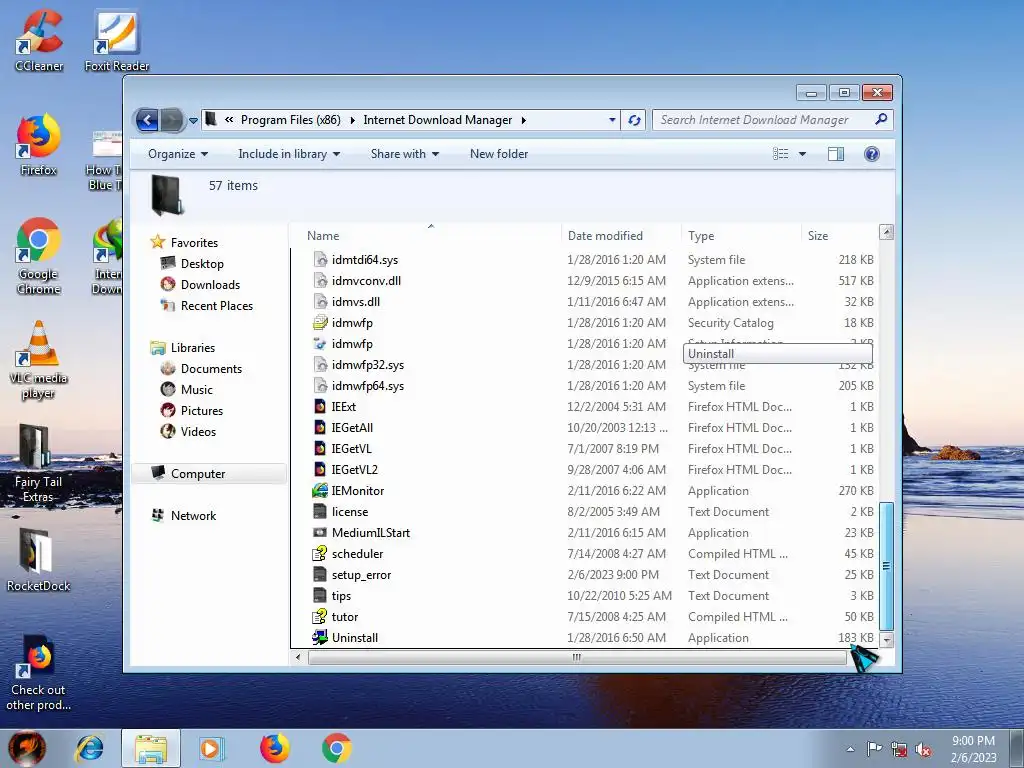Click Program Files (x86) in the address bar
This screenshot has width=1024, height=768.
(x=291, y=120)
